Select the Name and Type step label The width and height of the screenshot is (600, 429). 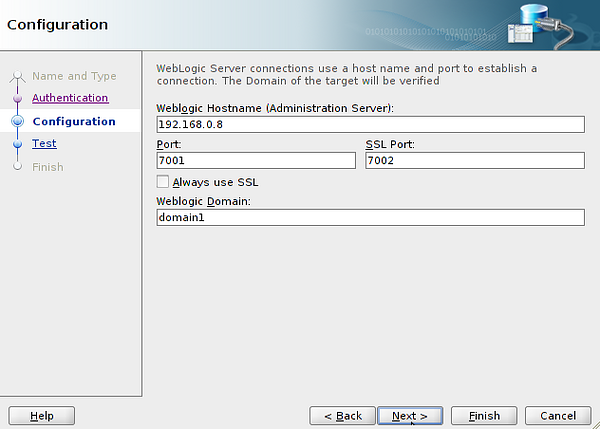tap(74, 76)
